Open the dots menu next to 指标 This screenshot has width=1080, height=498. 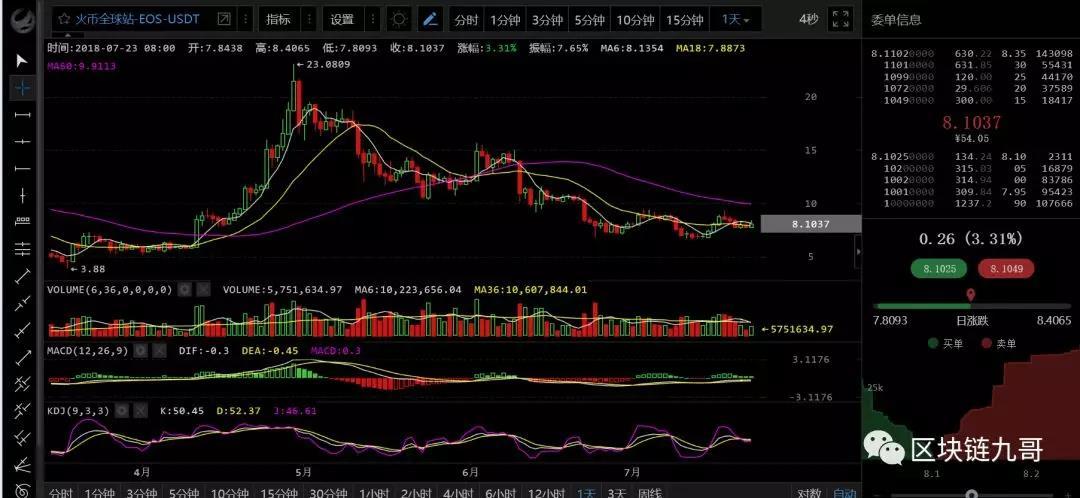click(309, 19)
